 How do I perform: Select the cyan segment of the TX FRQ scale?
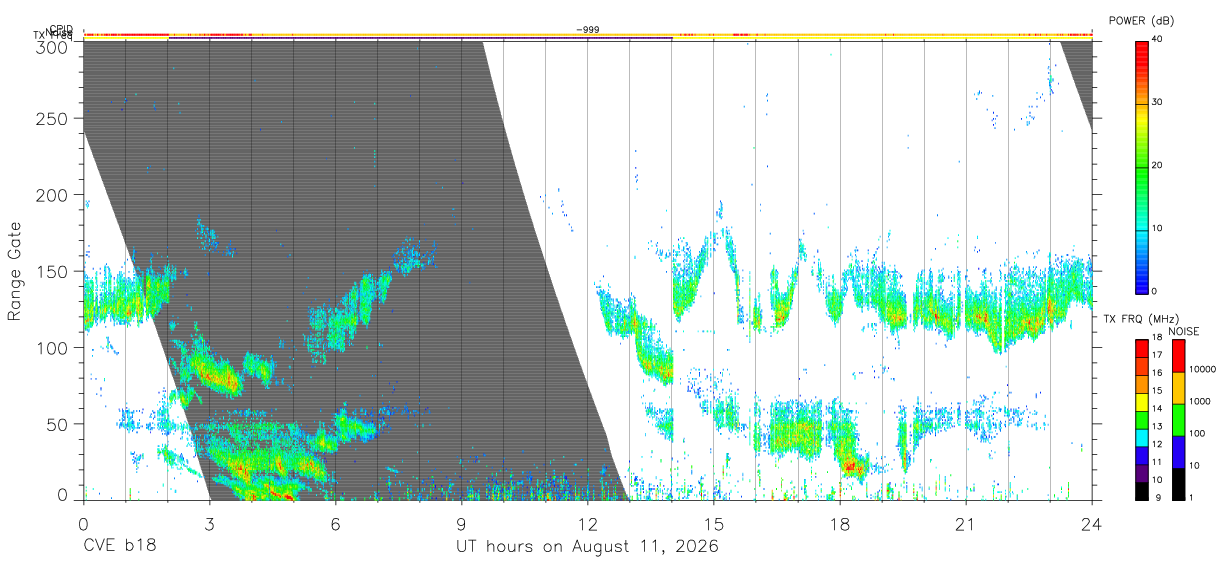point(1142,438)
